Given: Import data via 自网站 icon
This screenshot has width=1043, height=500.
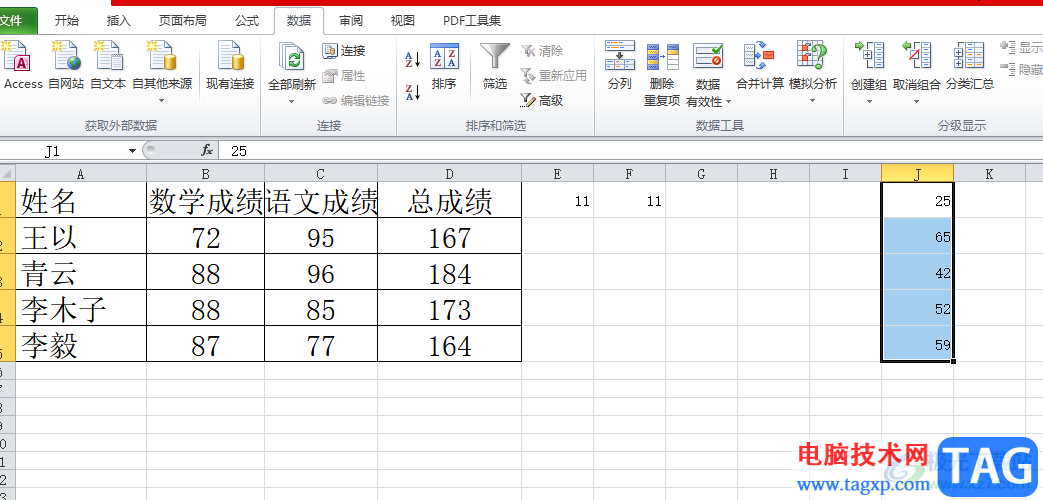Looking at the screenshot, I should pyautogui.click(x=67, y=56).
